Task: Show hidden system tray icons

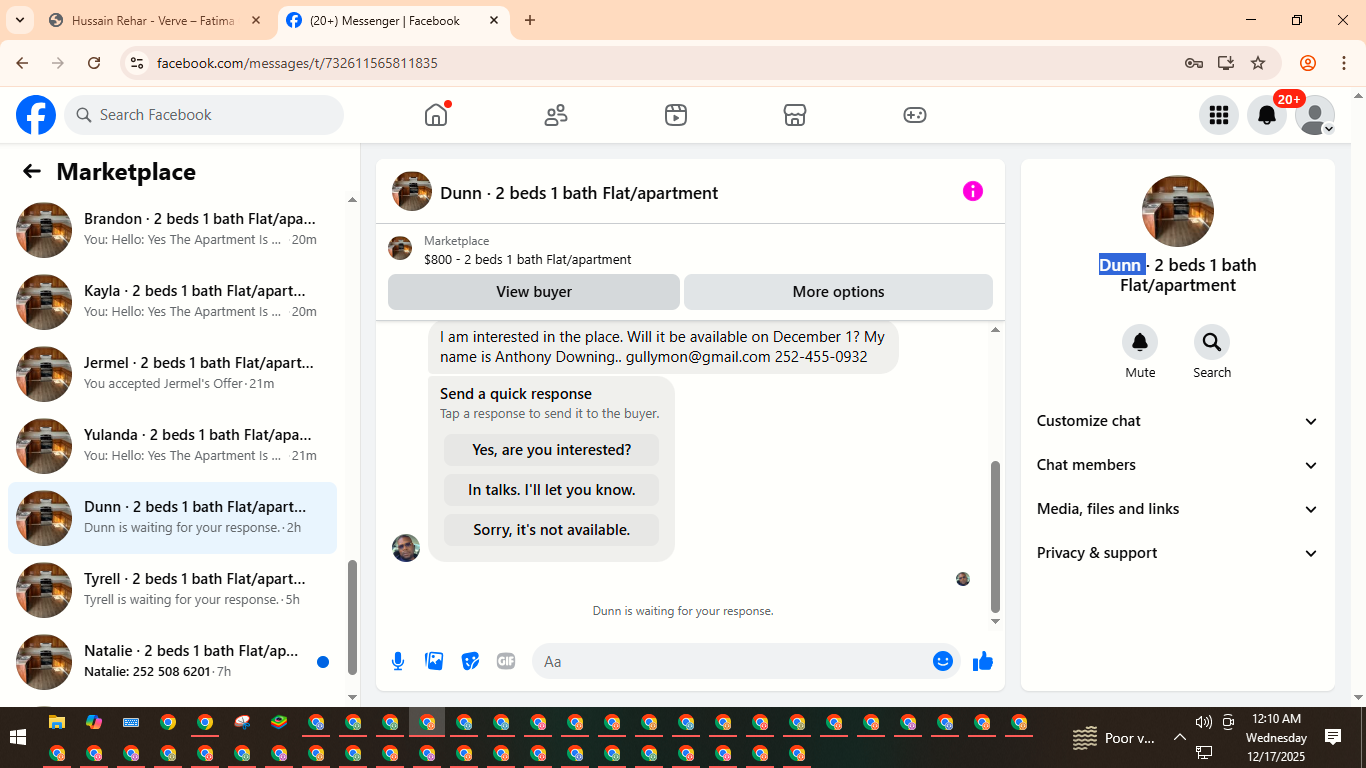Action: [x=1179, y=738]
